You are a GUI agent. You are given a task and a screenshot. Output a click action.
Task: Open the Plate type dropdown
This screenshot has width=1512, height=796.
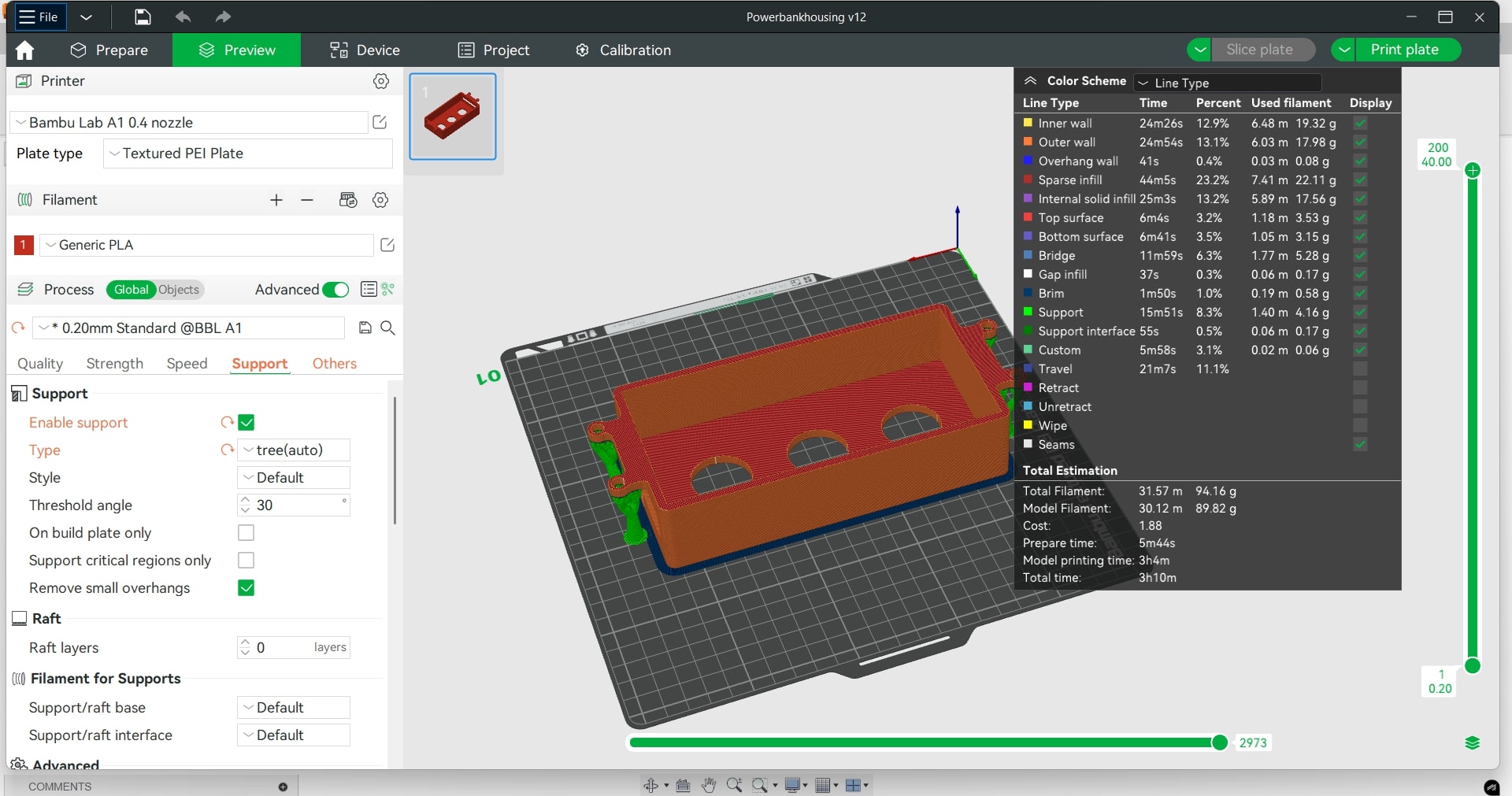pyautogui.click(x=248, y=154)
